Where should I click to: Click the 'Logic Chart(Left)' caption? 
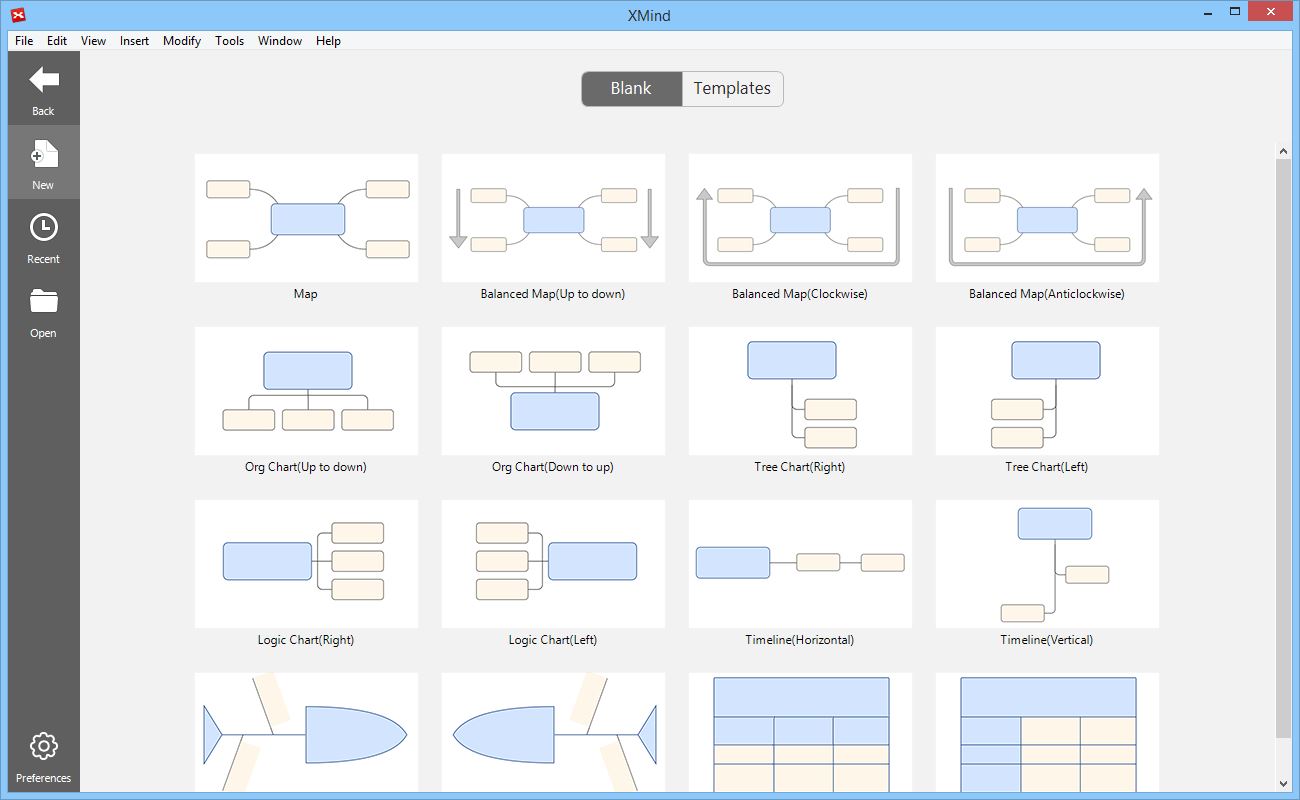click(553, 640)
